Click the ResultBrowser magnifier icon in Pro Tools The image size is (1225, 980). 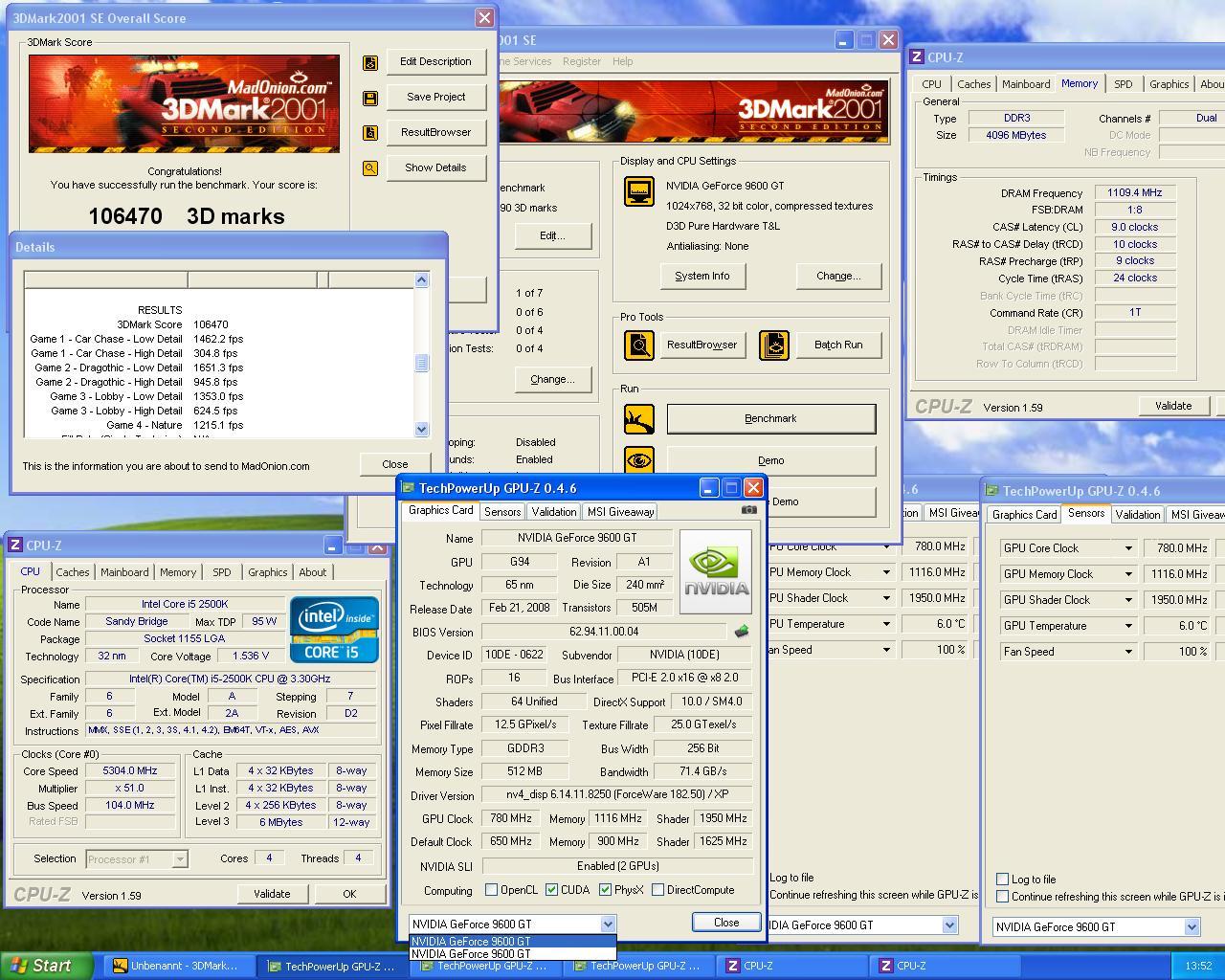(639, 345)
